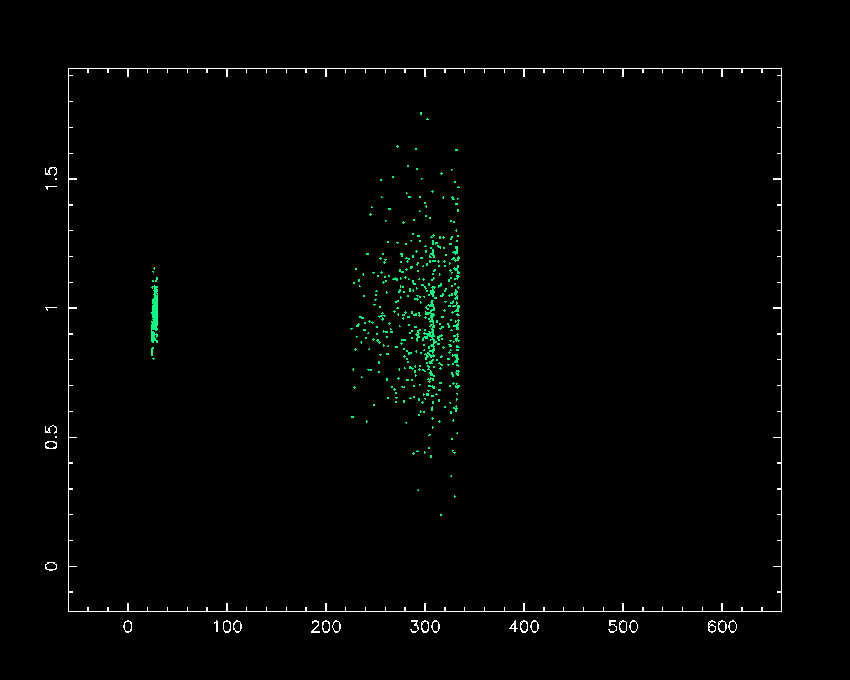Click the x-axis label 300

tap(425, 627)
